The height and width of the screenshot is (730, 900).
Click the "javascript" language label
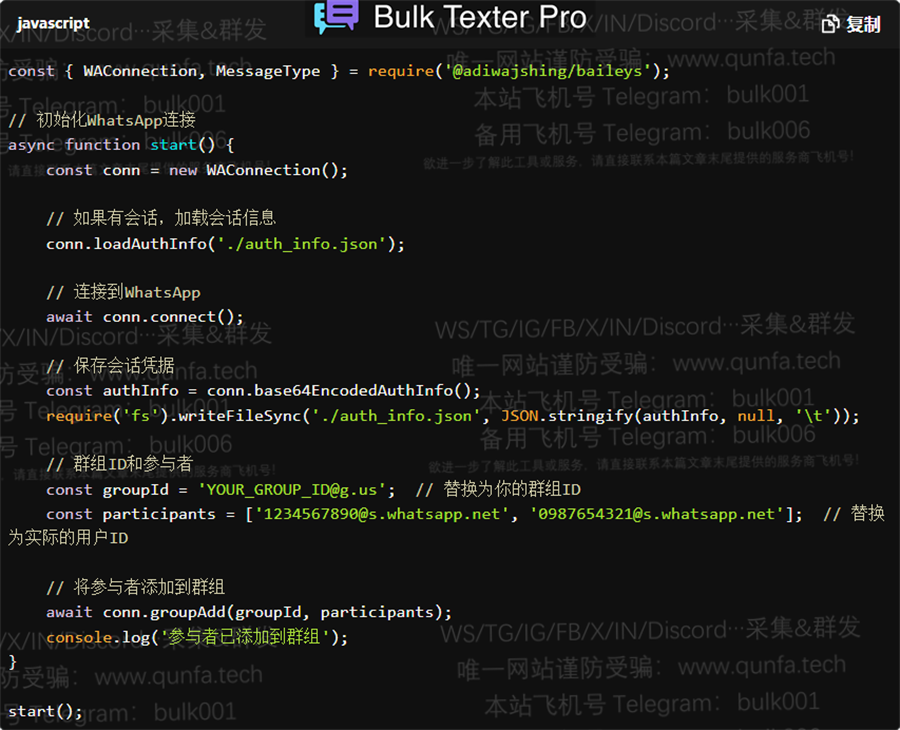(53, 23)
